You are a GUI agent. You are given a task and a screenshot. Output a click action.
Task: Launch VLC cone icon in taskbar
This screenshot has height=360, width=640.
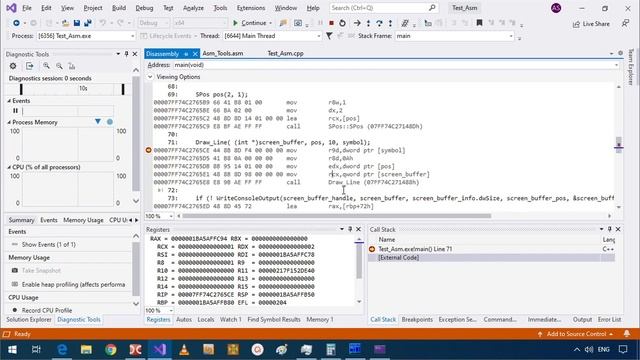pos(184,349)
